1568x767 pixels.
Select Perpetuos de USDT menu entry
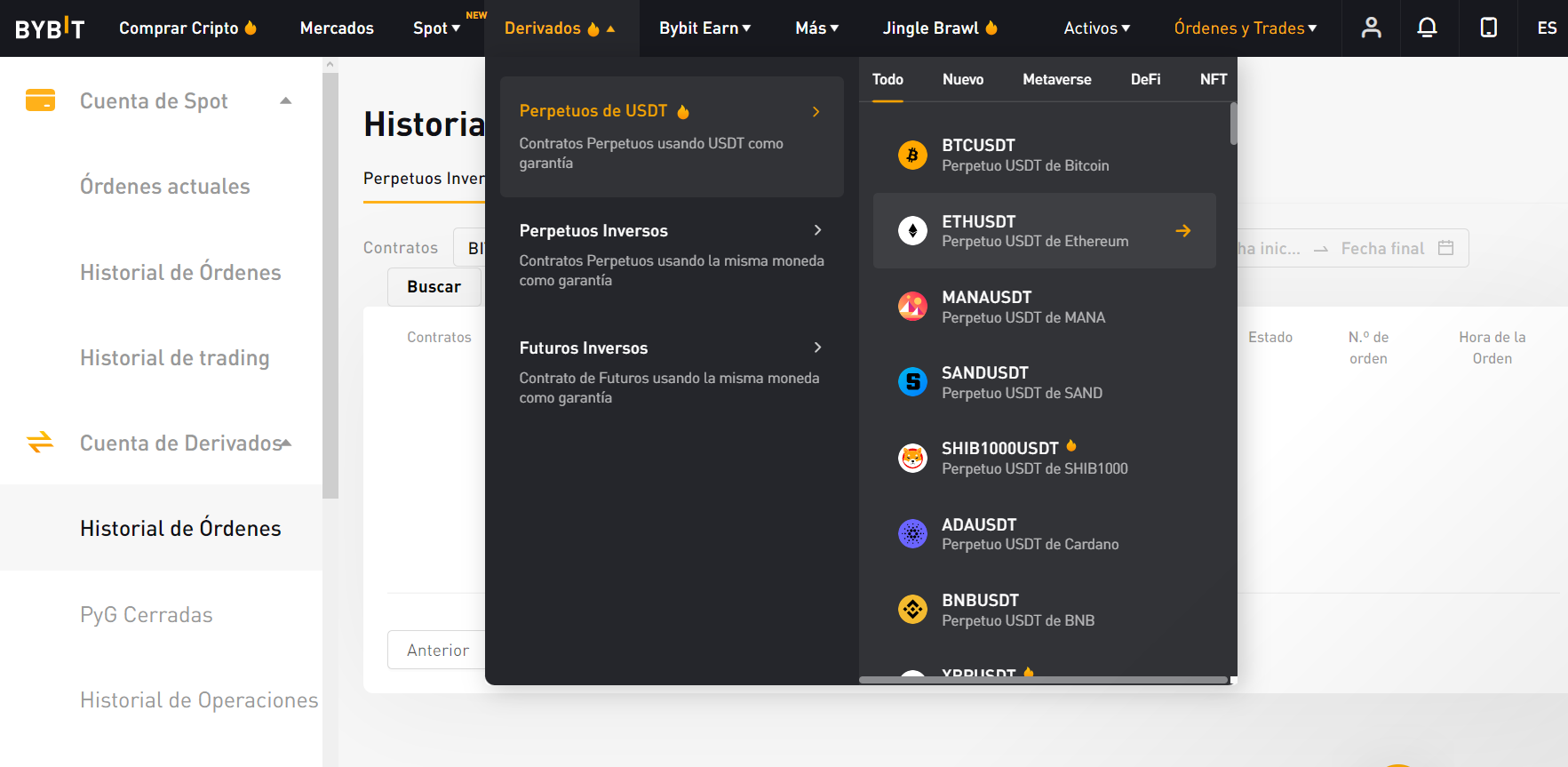(x=672, y=136)
